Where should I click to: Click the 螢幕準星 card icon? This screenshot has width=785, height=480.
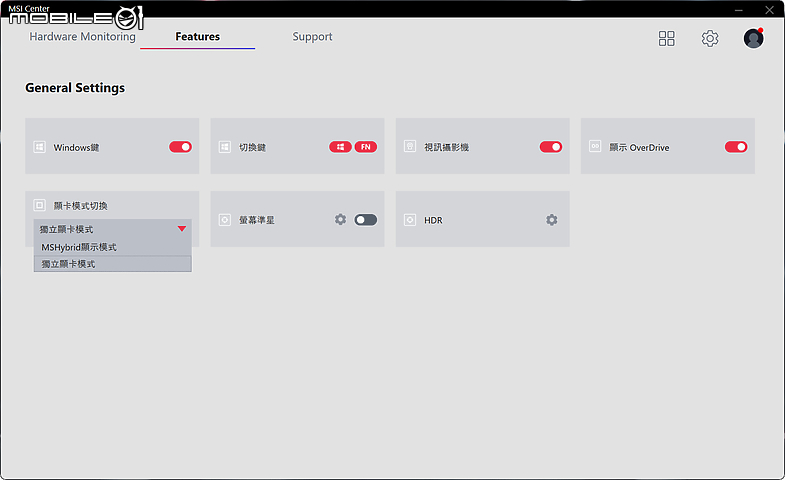225,220
